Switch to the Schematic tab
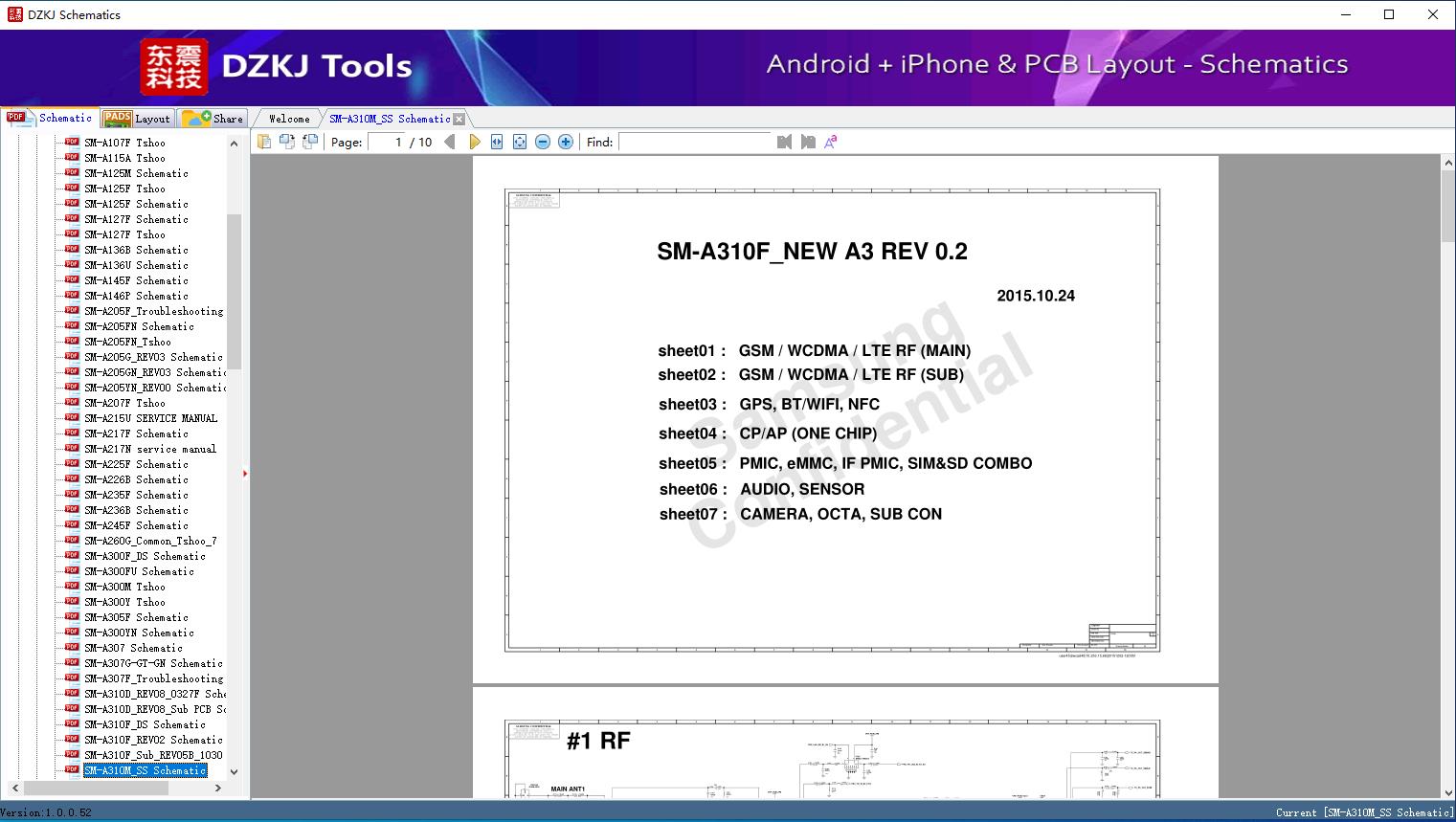 [50, 118]
